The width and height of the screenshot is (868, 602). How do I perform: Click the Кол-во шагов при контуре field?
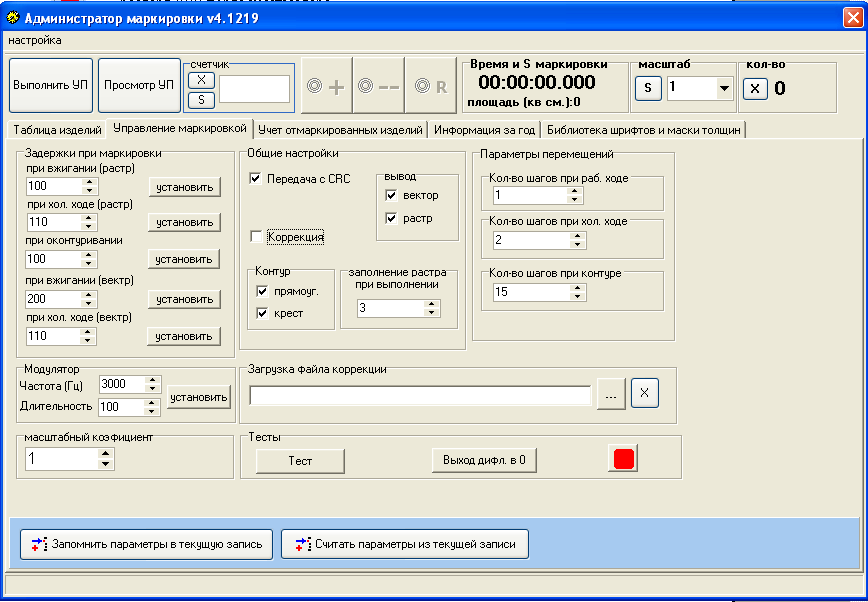pyautogui.click(x=531, y=292)
